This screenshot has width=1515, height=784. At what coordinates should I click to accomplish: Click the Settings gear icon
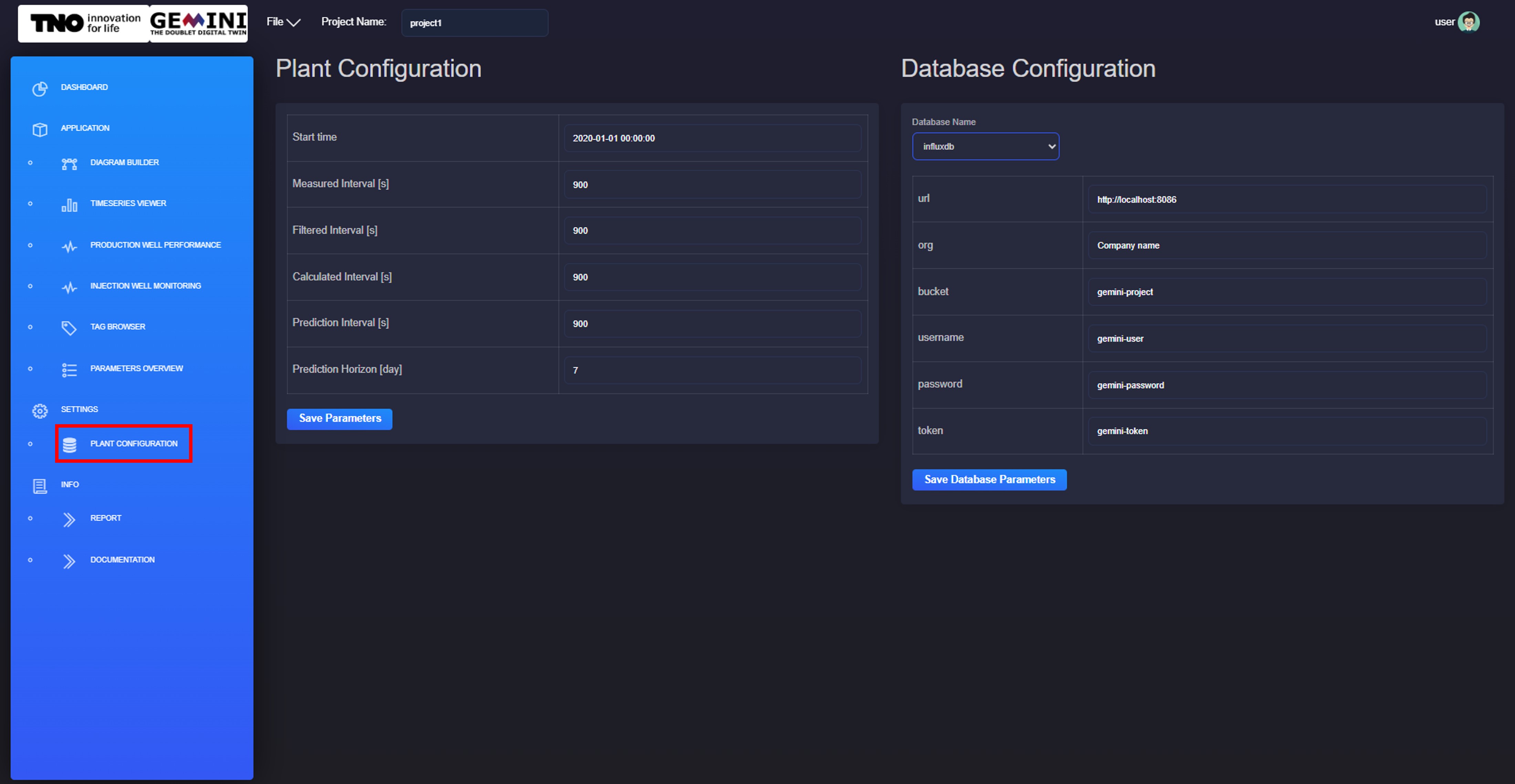[x=39, y=410]
